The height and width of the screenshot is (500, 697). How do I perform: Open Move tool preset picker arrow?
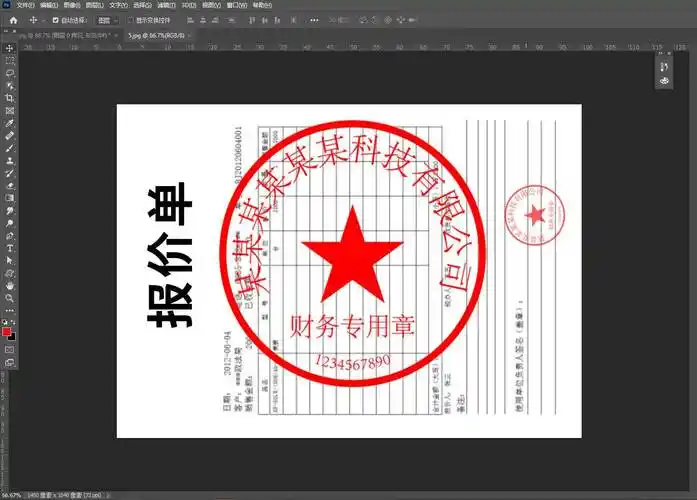[44, 20]
